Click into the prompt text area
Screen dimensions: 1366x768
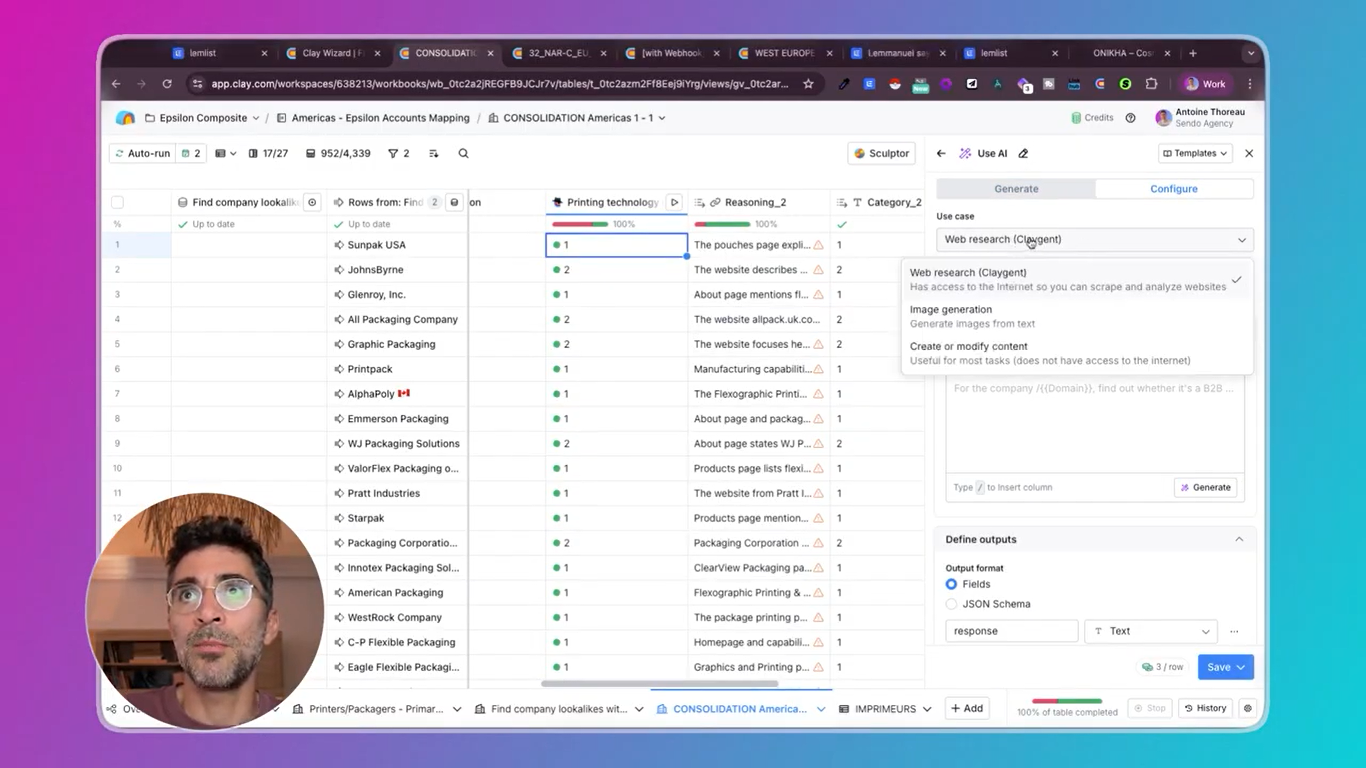[1095, 425]
